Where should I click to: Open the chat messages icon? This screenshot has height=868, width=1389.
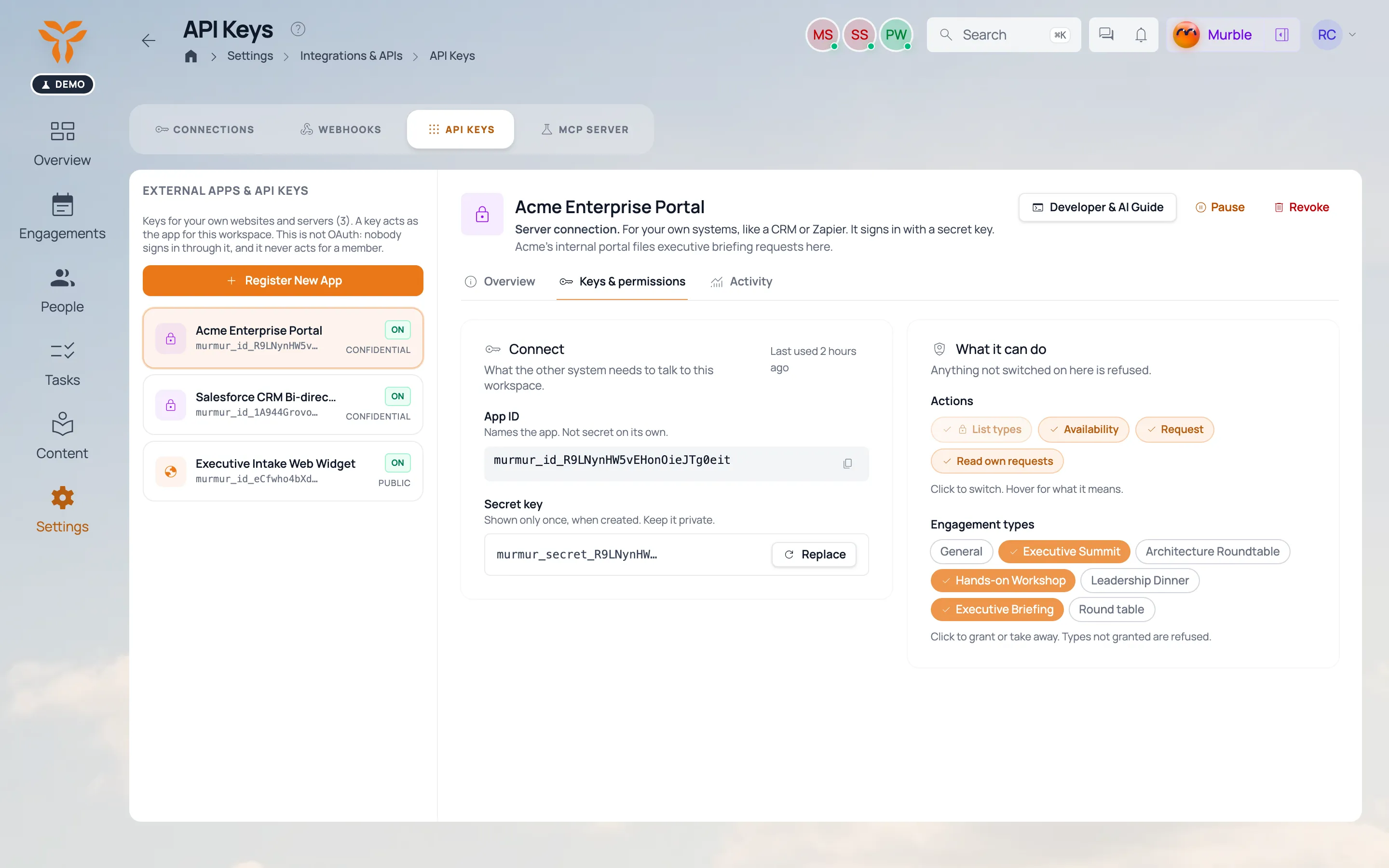(x=1106, y=34)
